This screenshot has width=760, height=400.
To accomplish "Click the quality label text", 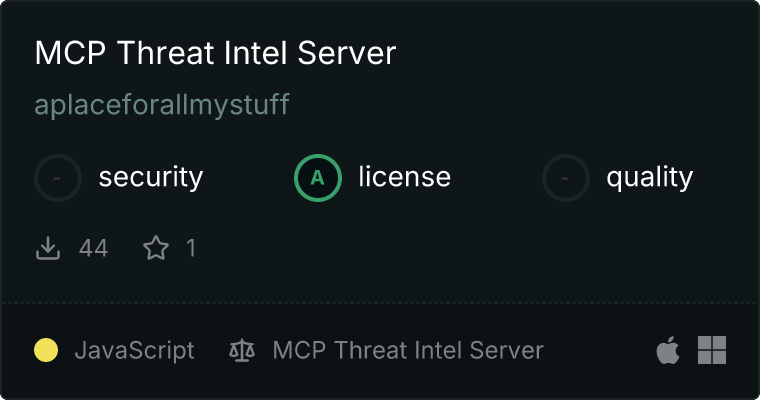I will coord(649,178).
